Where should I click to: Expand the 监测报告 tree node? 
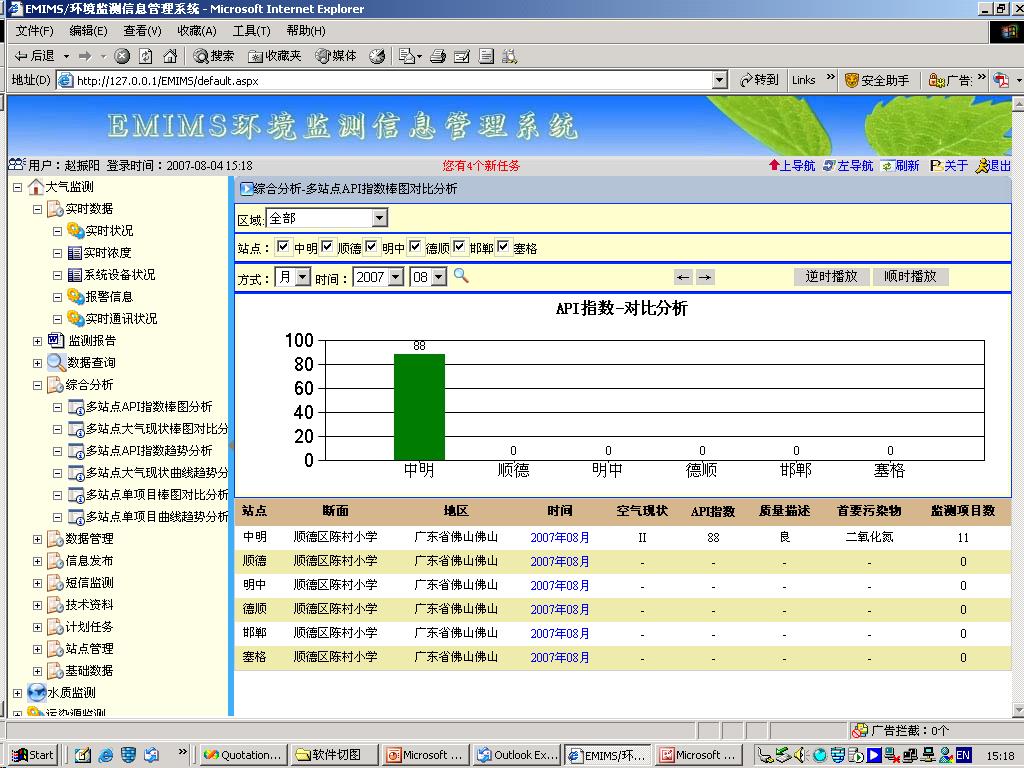click(x=37, y=342)
